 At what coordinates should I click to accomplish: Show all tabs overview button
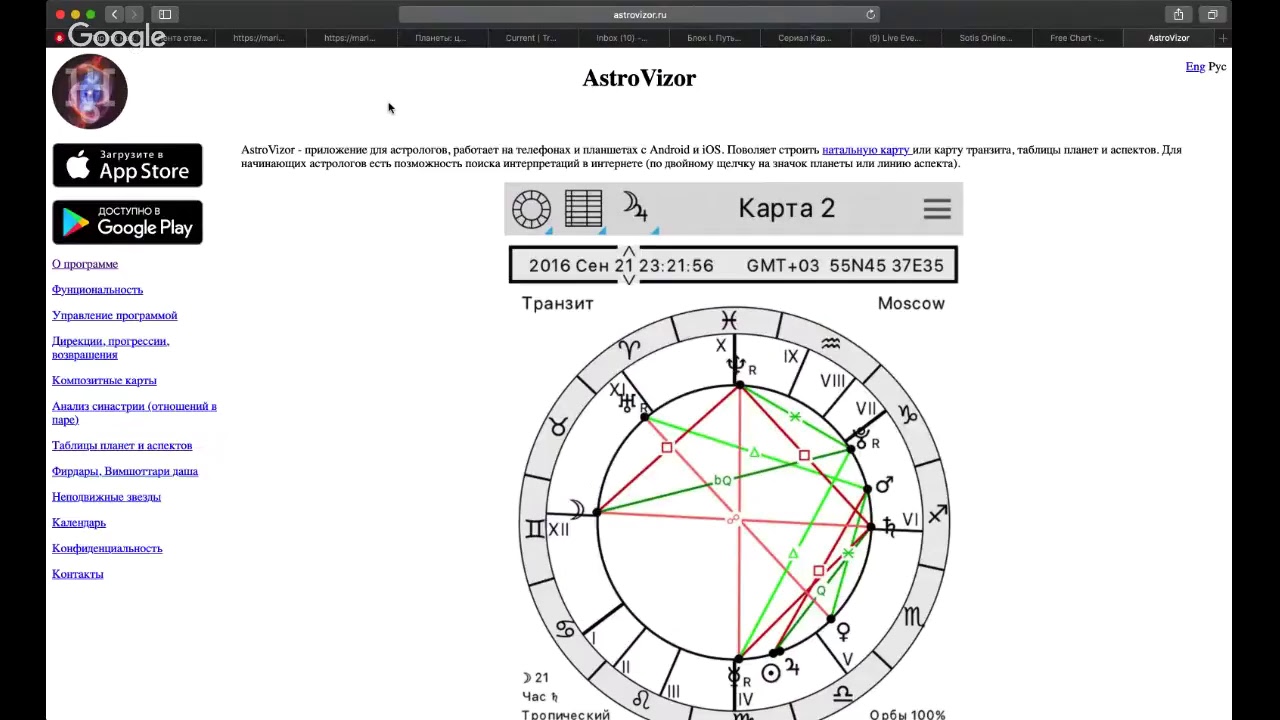(x=1212, y=14)
